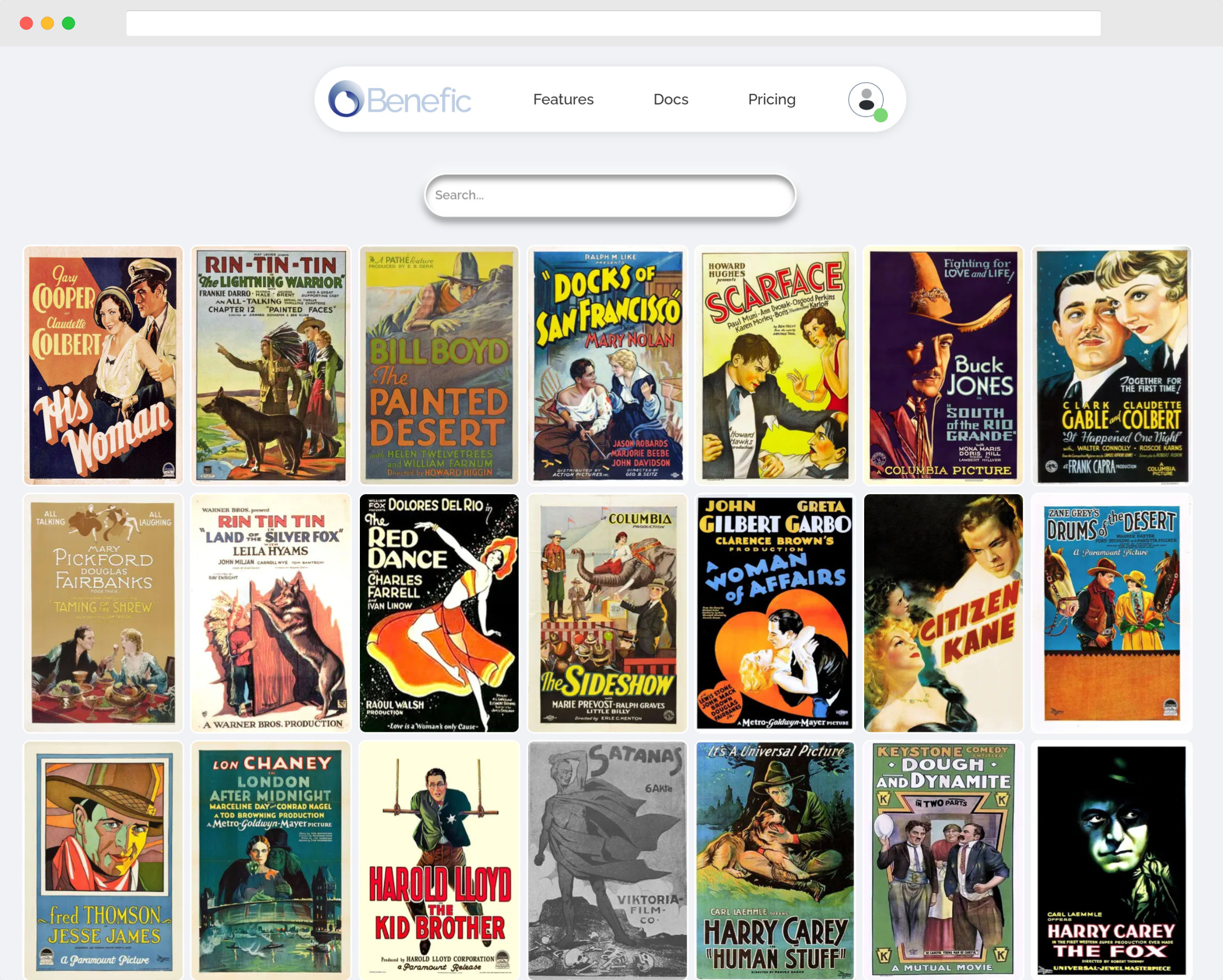
Task: Click The Painted Desert poster
Action: (x=439, y=365)
